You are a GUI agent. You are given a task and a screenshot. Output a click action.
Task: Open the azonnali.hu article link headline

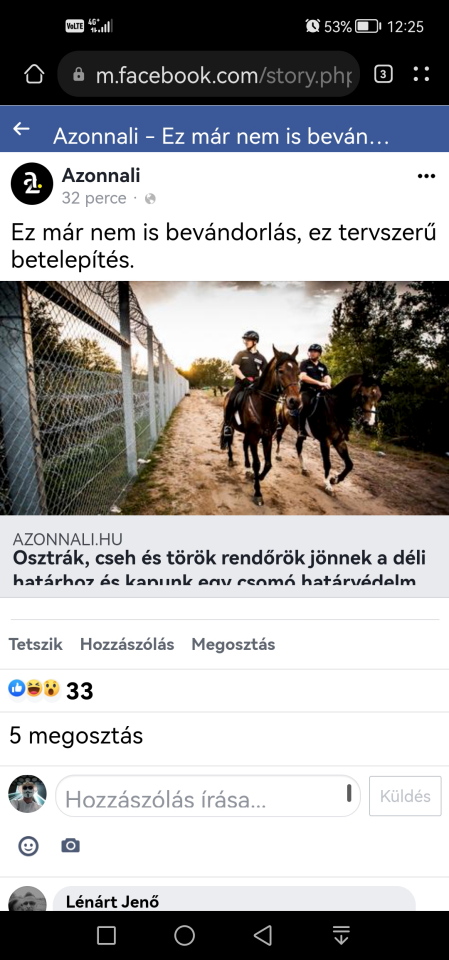pyautogui.click(x=219, y=569)
